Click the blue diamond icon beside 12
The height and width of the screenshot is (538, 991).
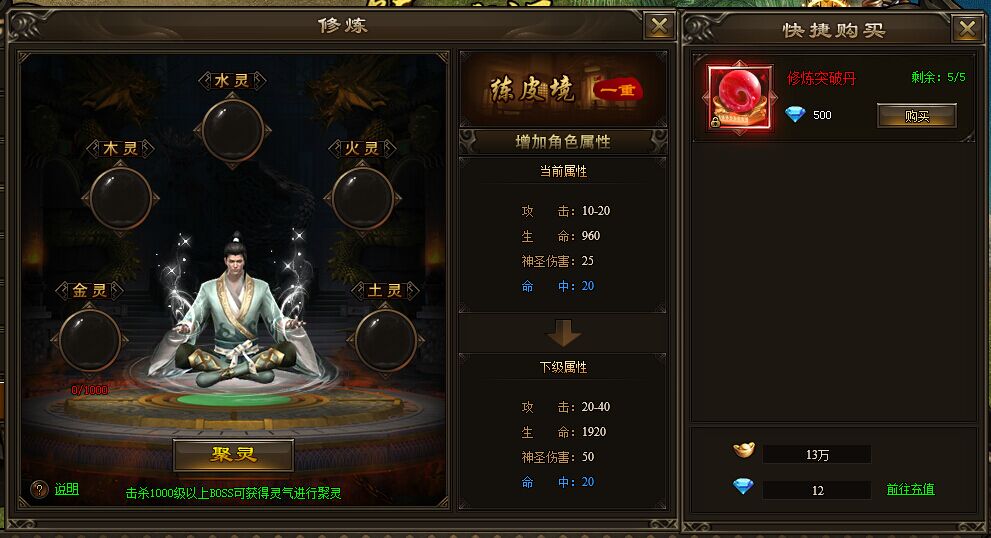point(743,486)
